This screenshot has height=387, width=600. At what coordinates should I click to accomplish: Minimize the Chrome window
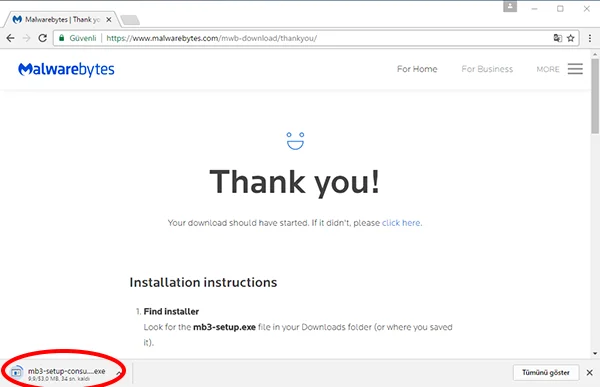535,8
